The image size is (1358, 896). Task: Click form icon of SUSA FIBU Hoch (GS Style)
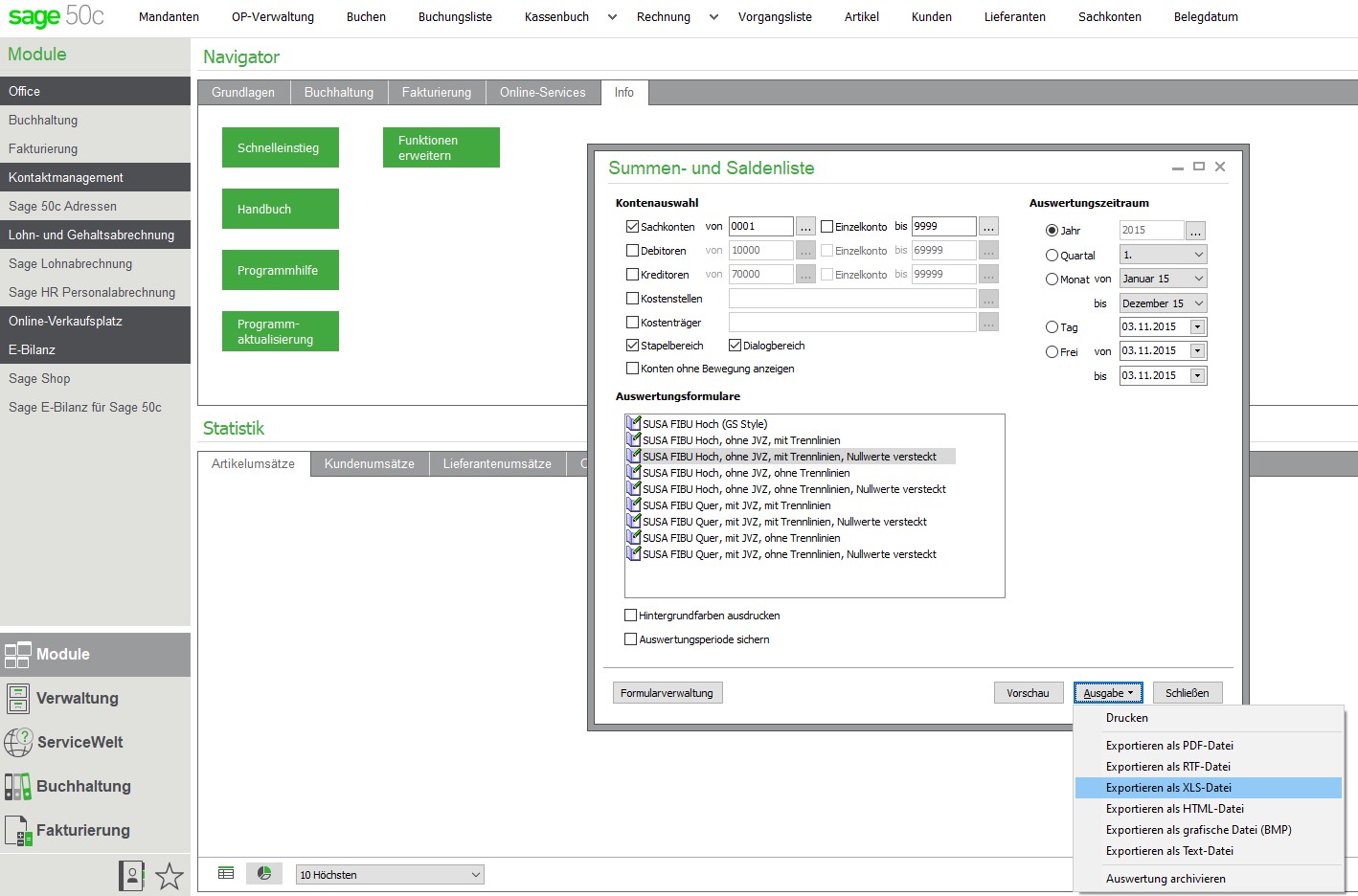pos(633,423)
